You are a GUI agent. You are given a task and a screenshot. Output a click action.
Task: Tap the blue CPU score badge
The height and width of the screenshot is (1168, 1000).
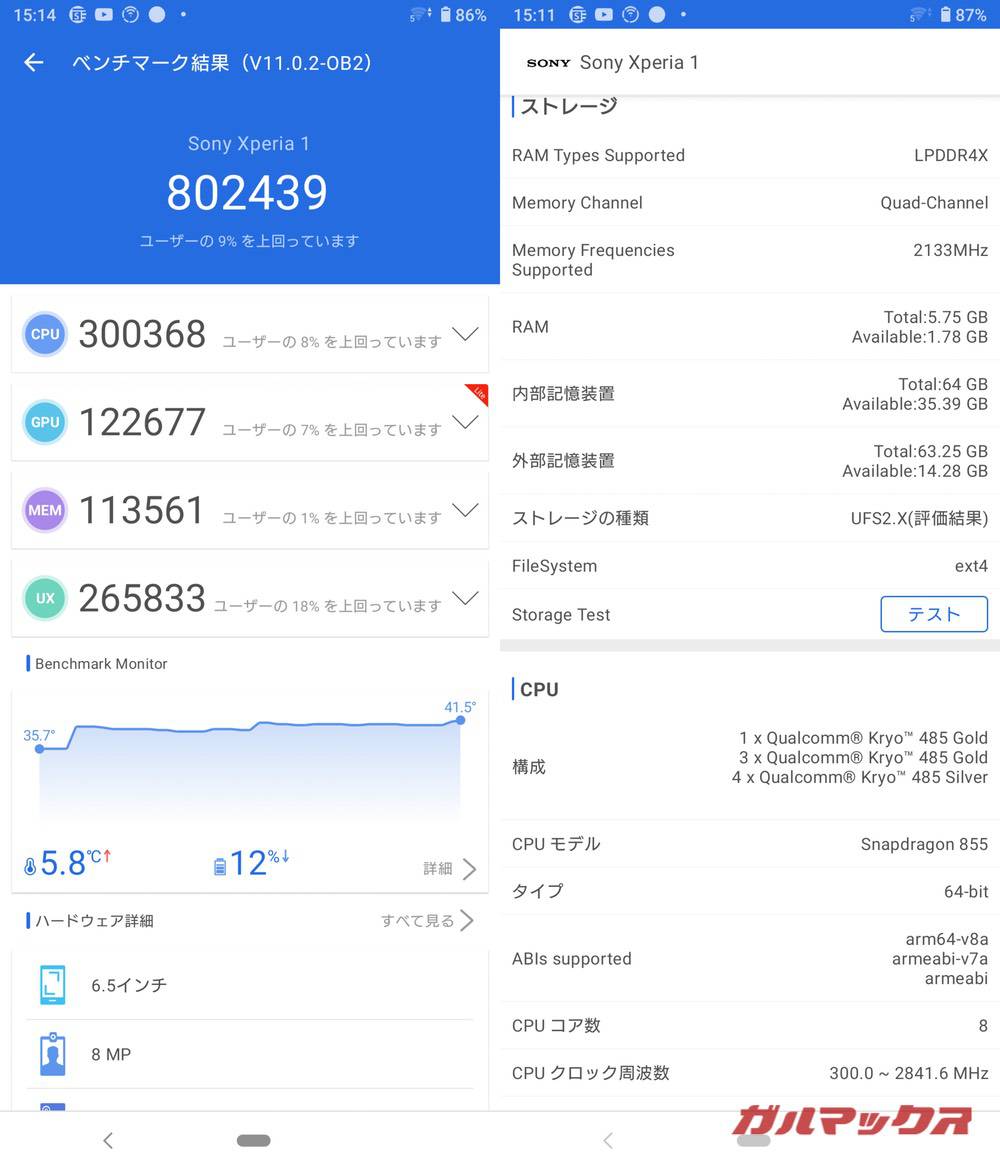(45, 334)
